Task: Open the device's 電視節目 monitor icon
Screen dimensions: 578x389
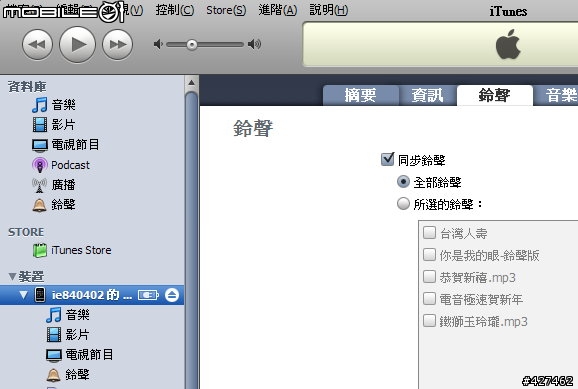Action: click(54, 355)
